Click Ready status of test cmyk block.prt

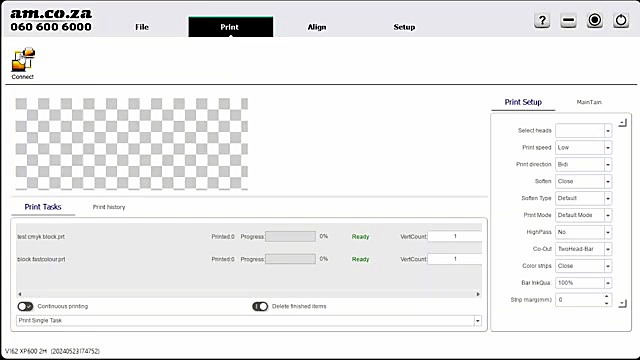360,237
